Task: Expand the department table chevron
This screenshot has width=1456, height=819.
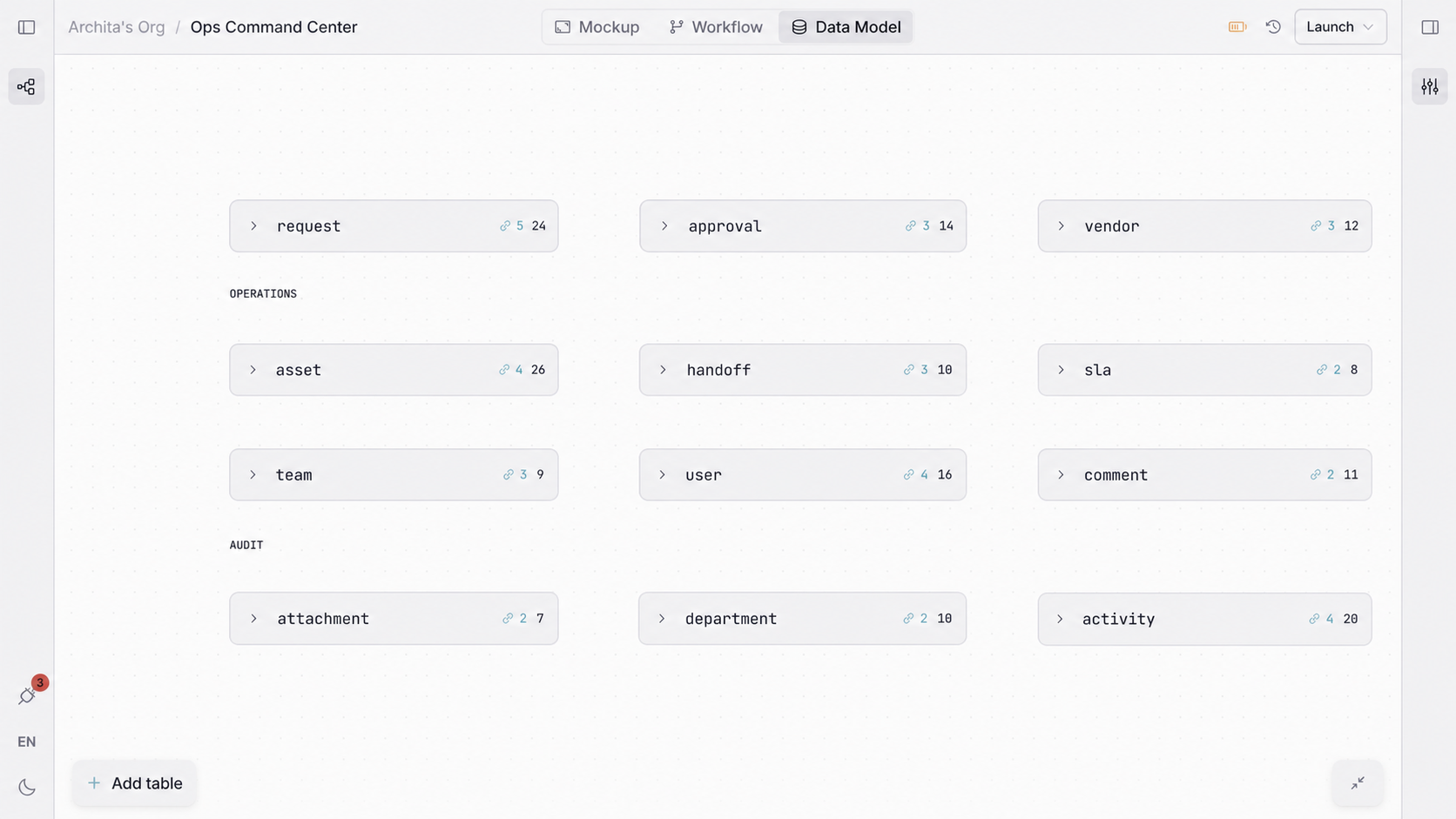Action: point(661,619)
